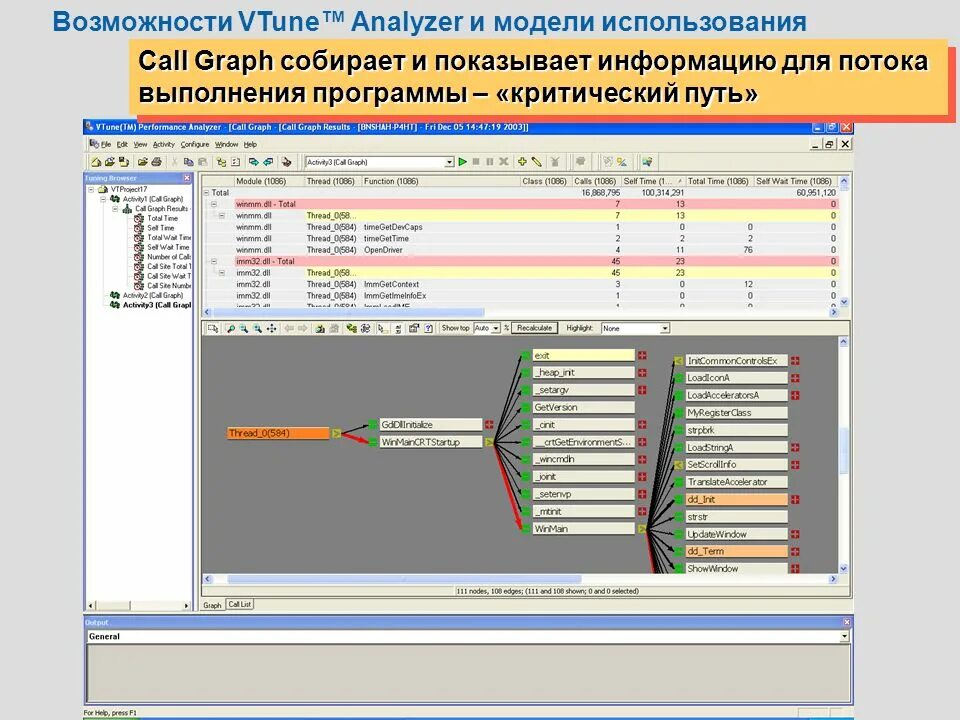This screenshot has width=960, height=720.
Task: Click the first zoom magnifier icon after Find
Action: click(244, 329)
